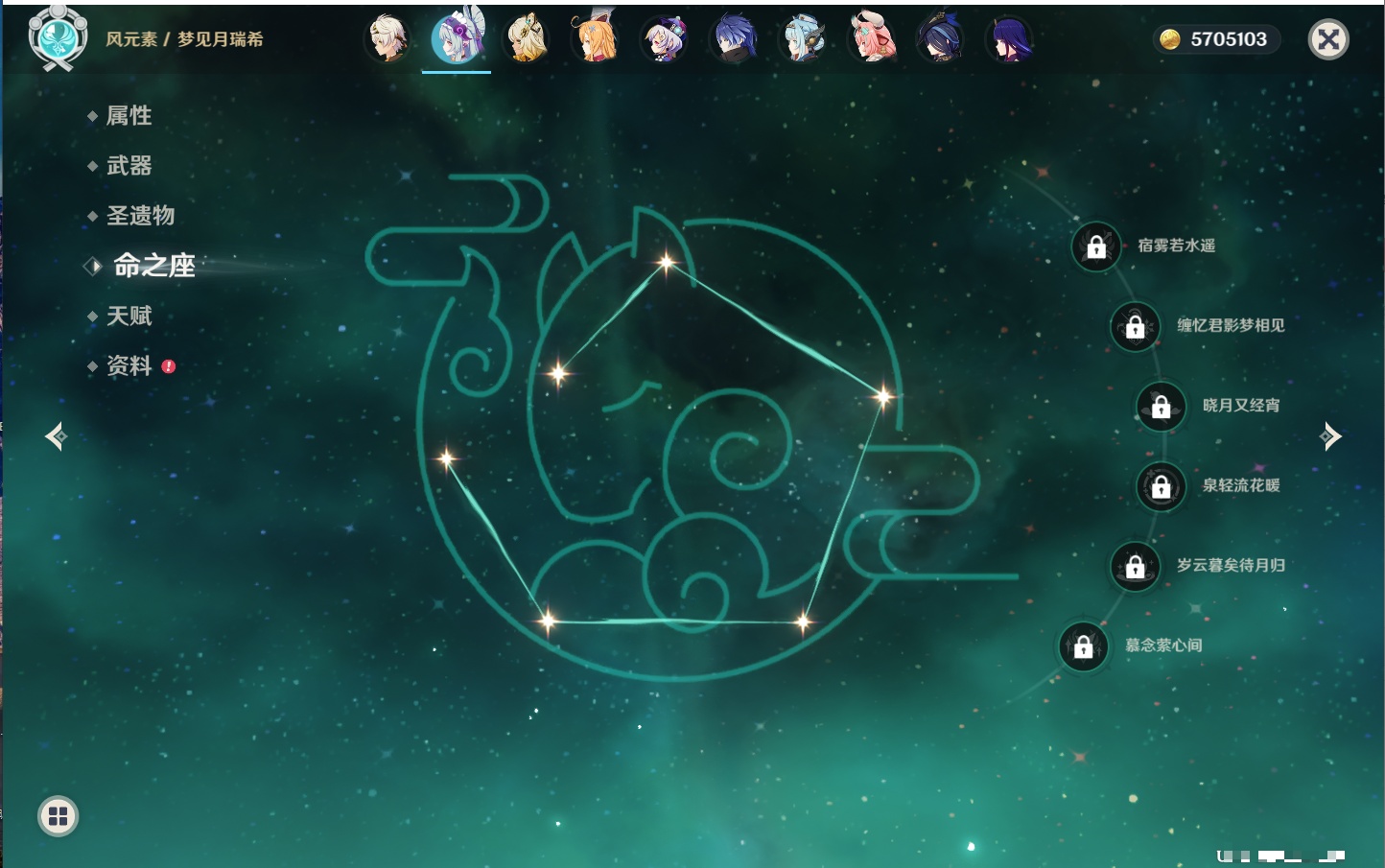The width and height of the screenshot is (1385, 868).
Task: Select the first avatar with pale blond hair
Action: click(x=388, y=39)
